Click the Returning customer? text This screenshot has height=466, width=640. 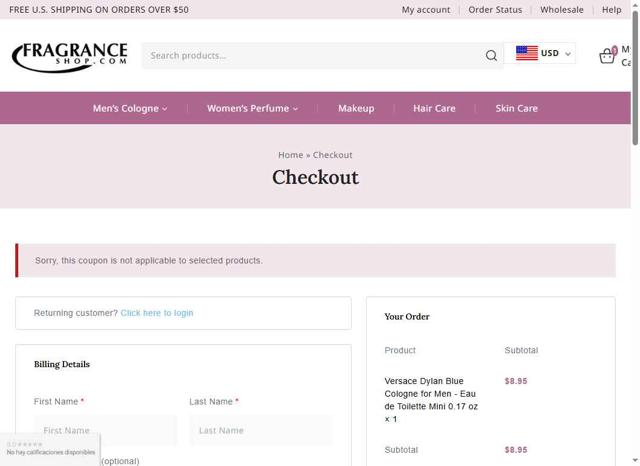pyautogui.click(x=76, y=313)
